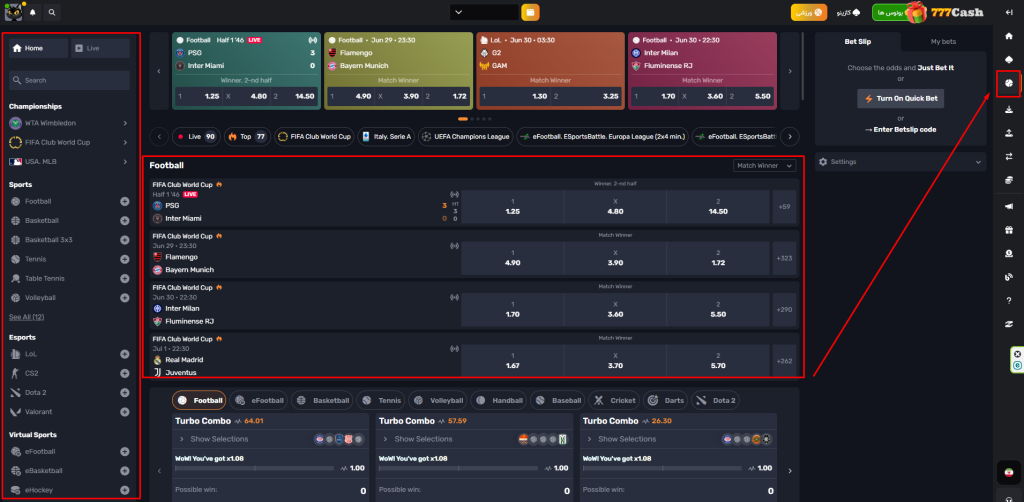
Task: Expand Show Selections on the 57.59 Turbo Combo
Action: (x=423, y=439)
